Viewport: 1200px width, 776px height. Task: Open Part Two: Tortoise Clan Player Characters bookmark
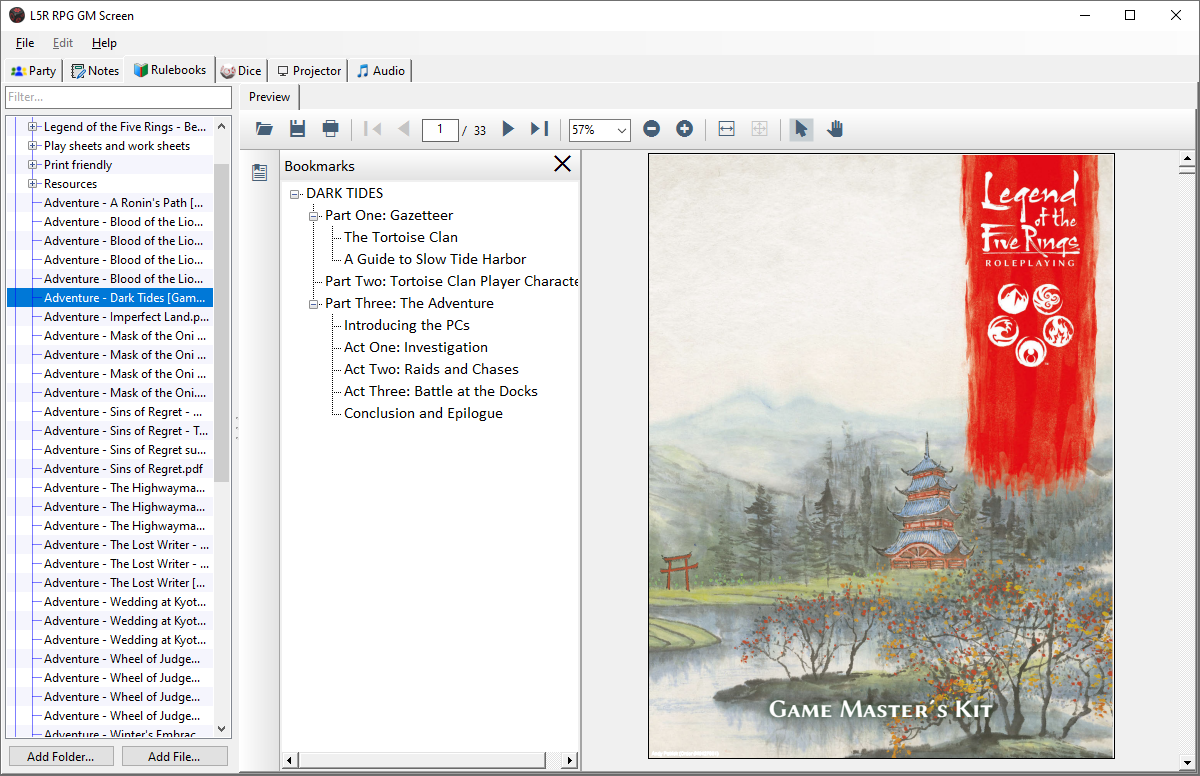(452, 281)
